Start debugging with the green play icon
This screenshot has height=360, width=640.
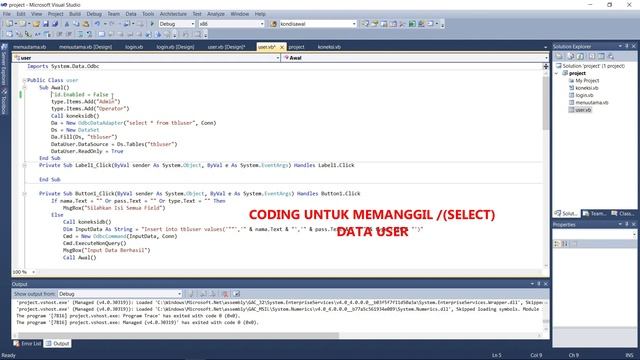(x=152, y=24)
